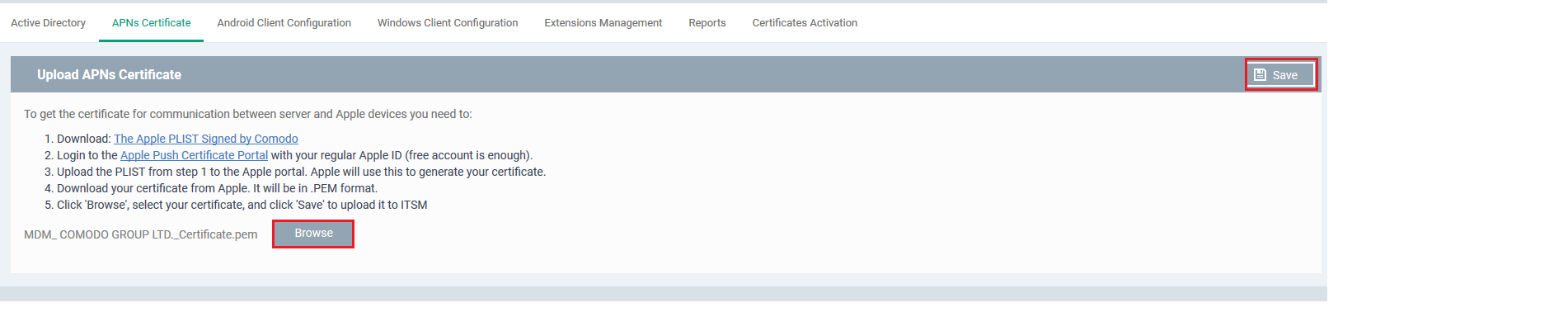Open Windows Client Configuration tab
Viewport: 1568px width, 312px height.
point(448,23)
